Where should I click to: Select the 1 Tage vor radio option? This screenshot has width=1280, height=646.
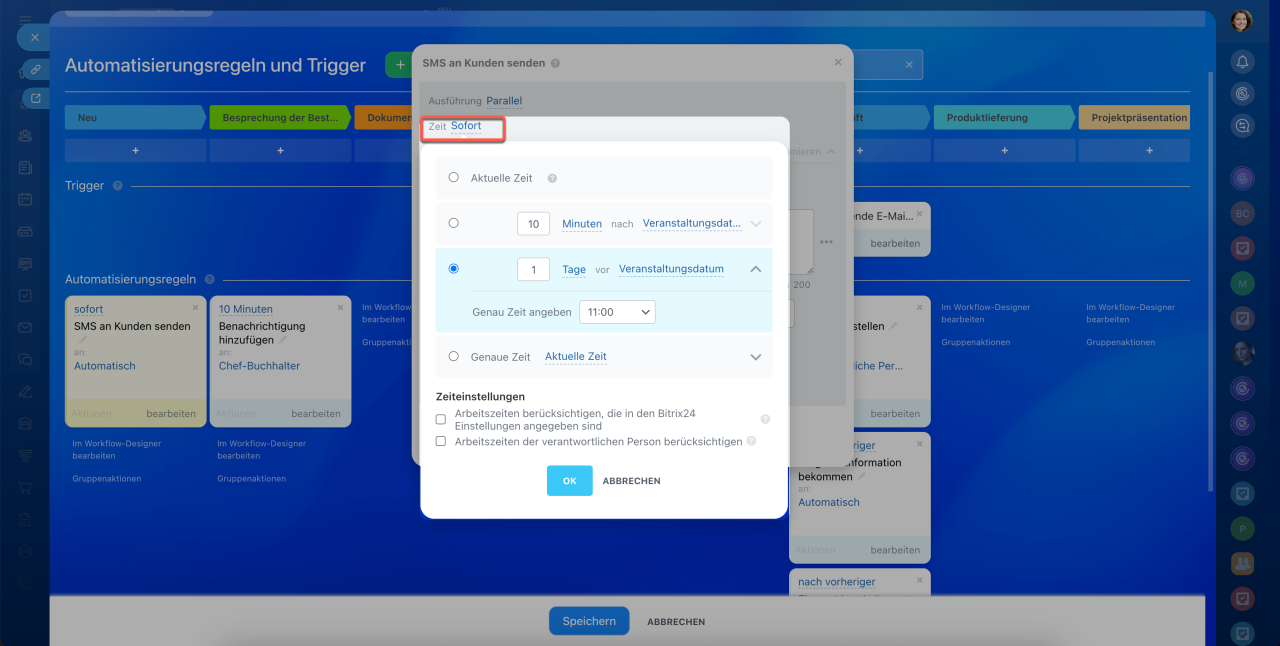pyautogui.click(x=454, y=269)
